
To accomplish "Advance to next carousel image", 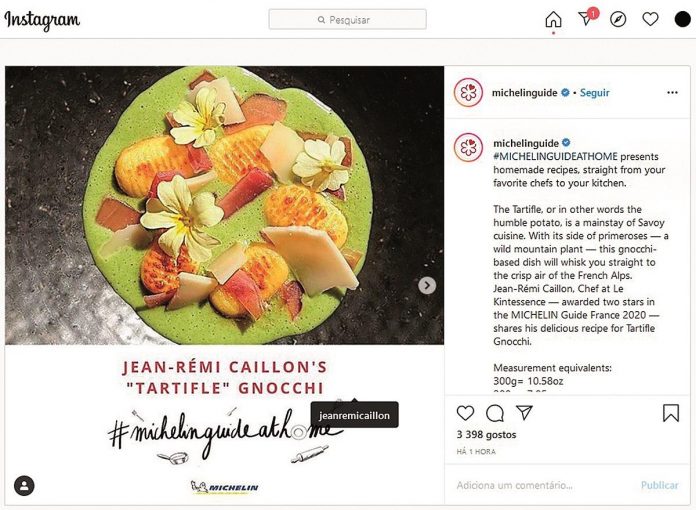I will [x=427, y=285].
